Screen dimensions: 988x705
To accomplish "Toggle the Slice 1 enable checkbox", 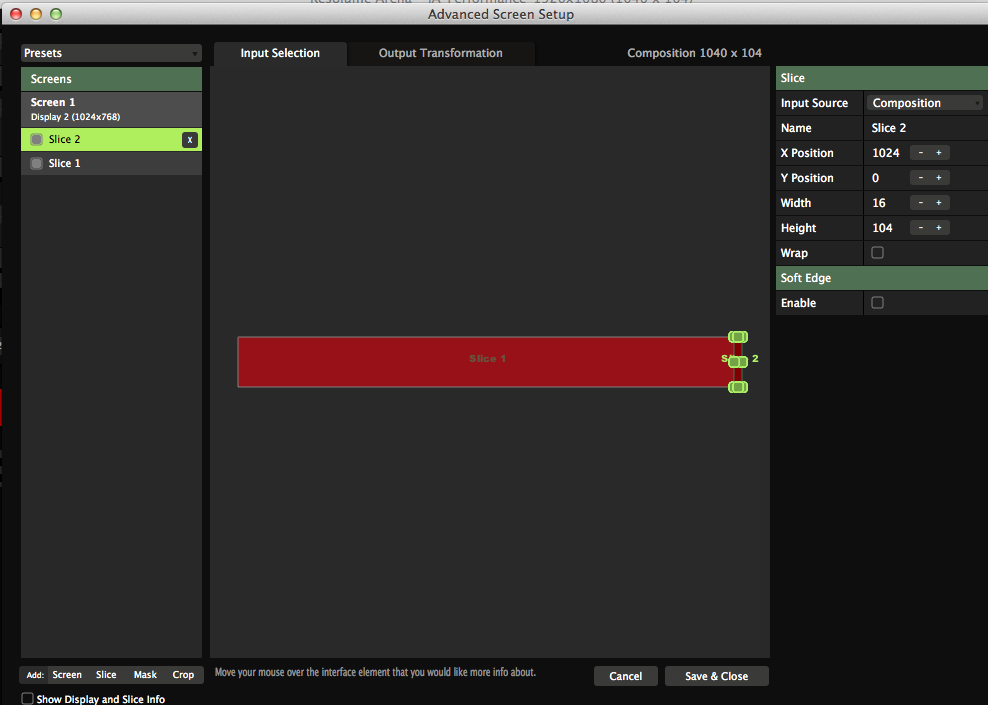I will click(x=37, y=163).
